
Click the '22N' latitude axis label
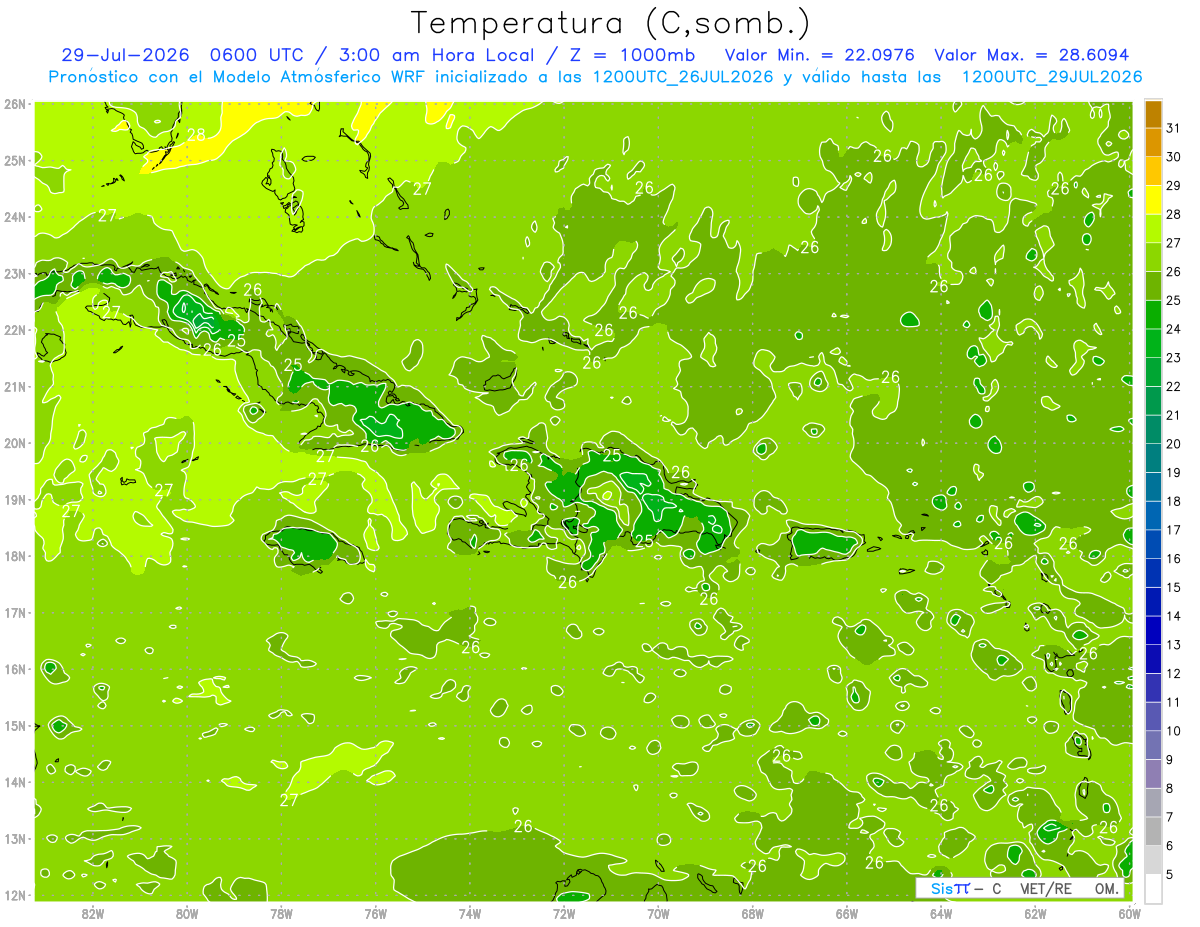click(x=15, y=330)
